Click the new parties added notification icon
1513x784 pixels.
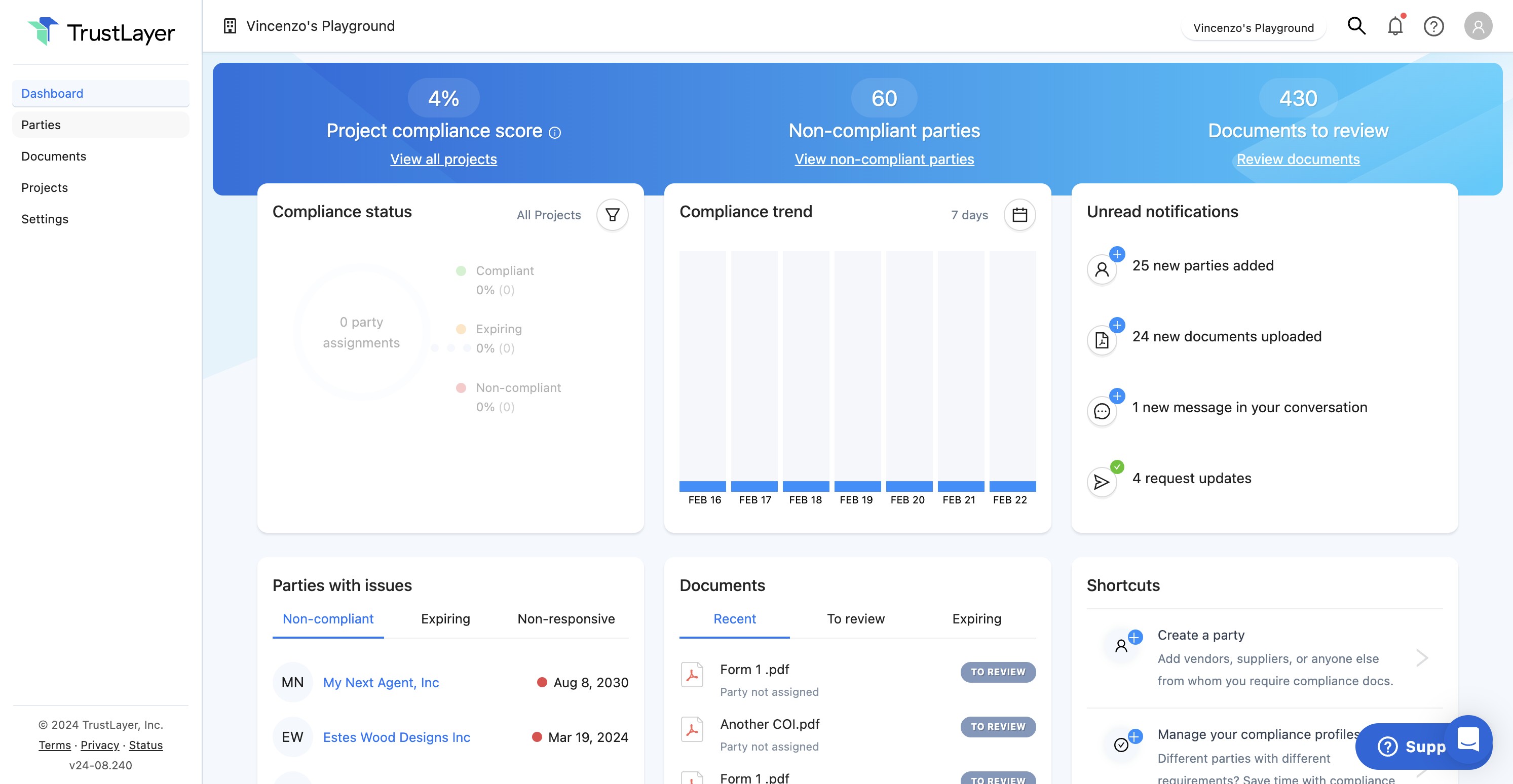(1102, 269)
